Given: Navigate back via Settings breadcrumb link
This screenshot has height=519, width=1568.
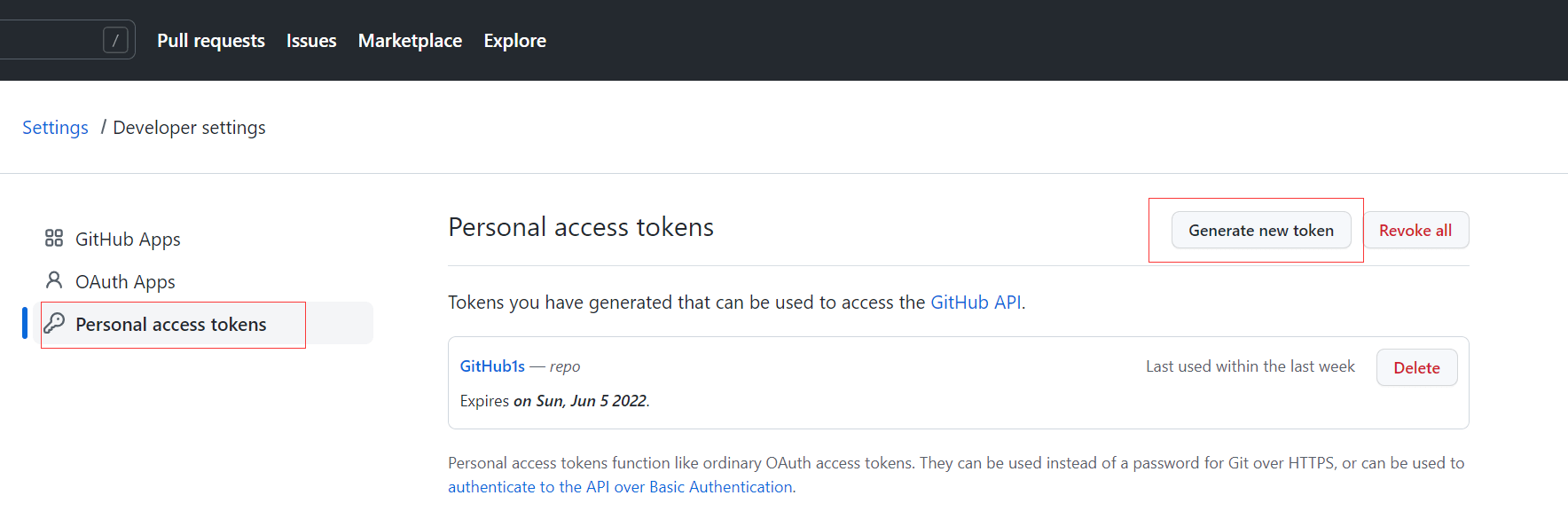Looking at the screenshot, I should coord(55,128).
